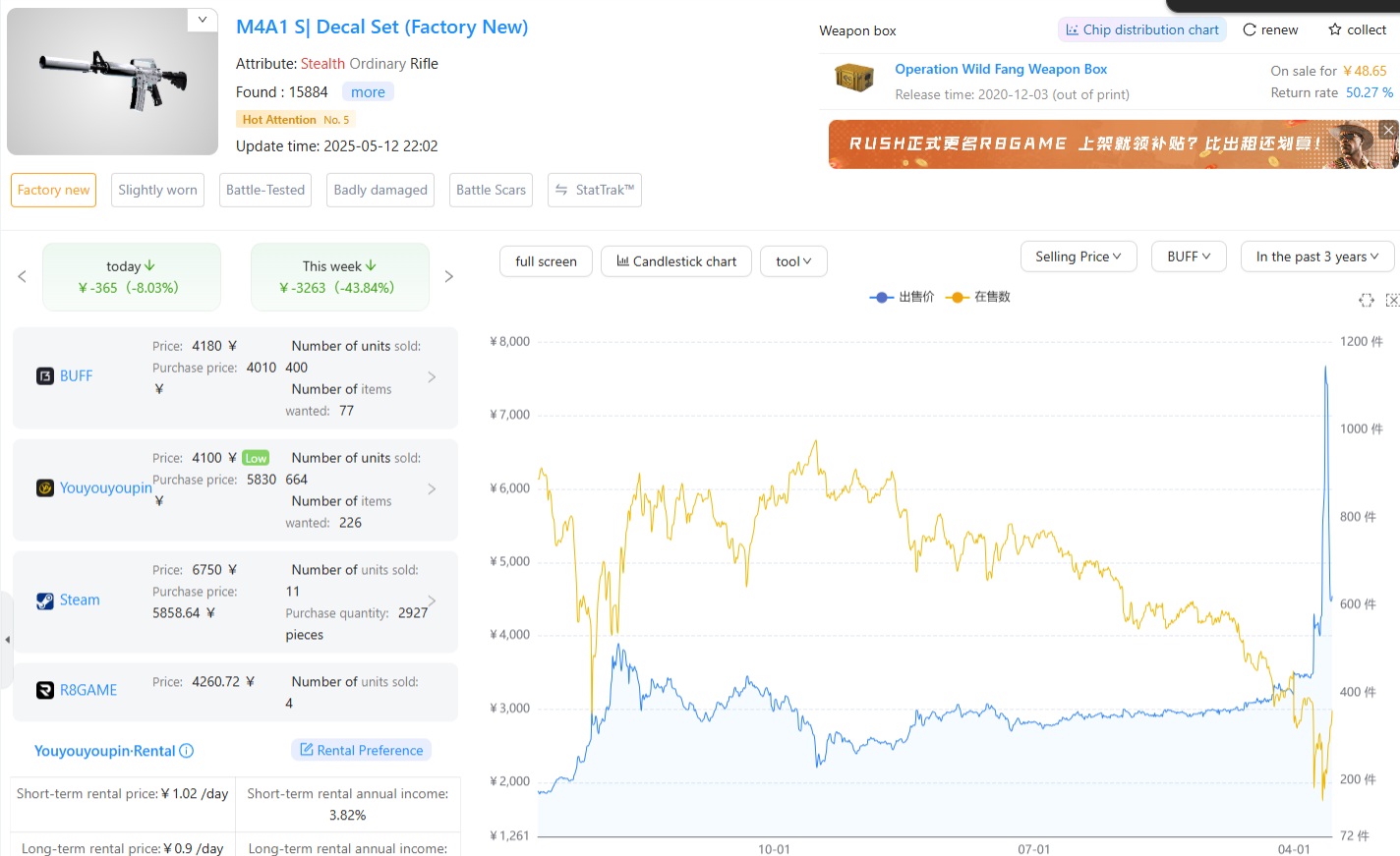
Task: Open the Chip distribution chart
Action: [1142, 29]
